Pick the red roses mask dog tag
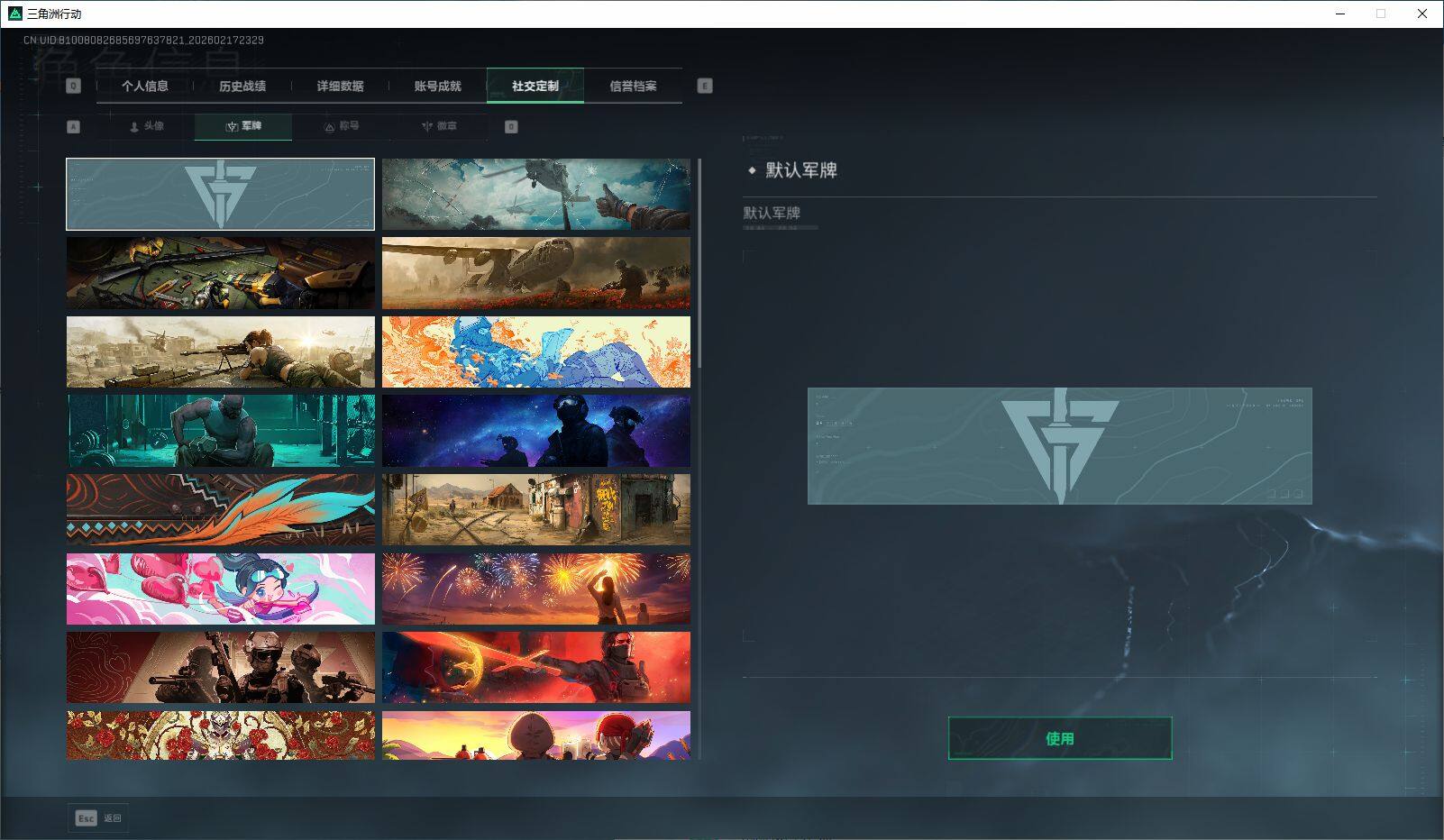 tap(221, 735)
